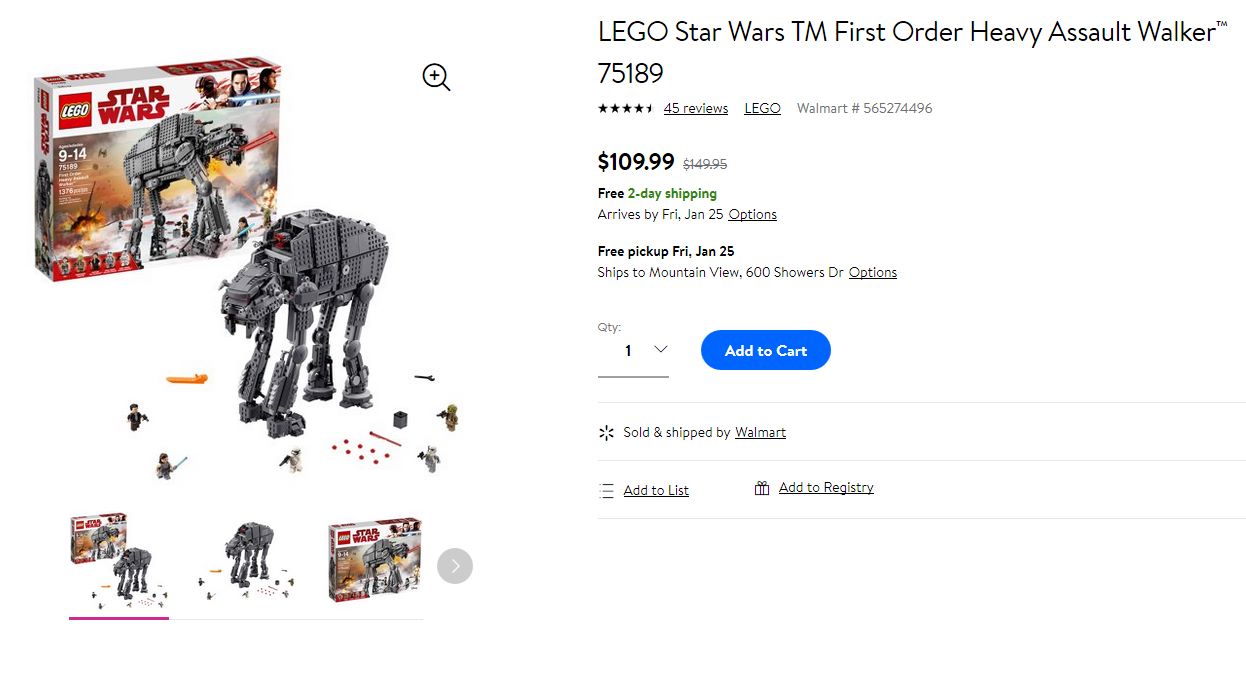This screenshot has height=675, width=1246.
Task: Click the Walmart seller link
Action: pyautogui.click(x=760, y=432)
